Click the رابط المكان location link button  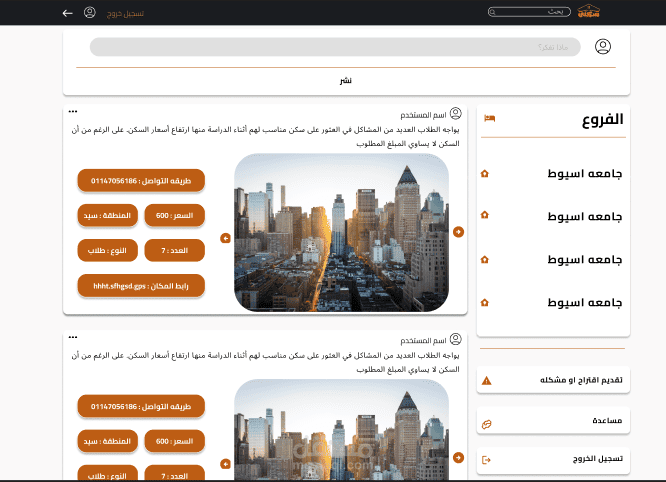pyautogui.click(x=141, y=286)
